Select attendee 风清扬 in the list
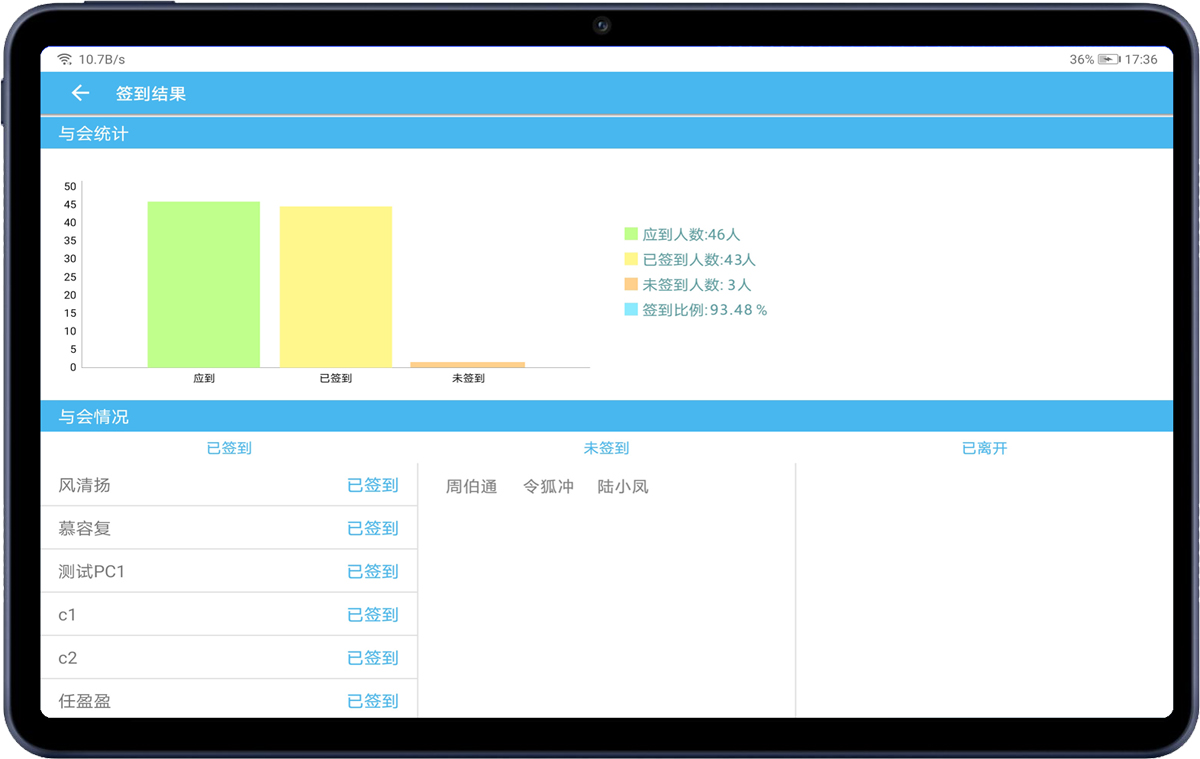Viewport: 1200px width, 759px height. (x=85, y=486)
